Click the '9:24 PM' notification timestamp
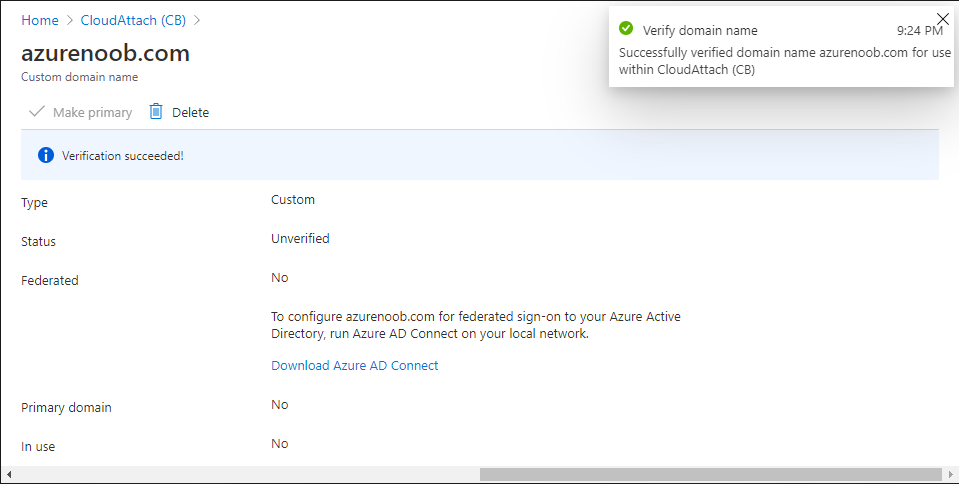 [x=919, y=31]
